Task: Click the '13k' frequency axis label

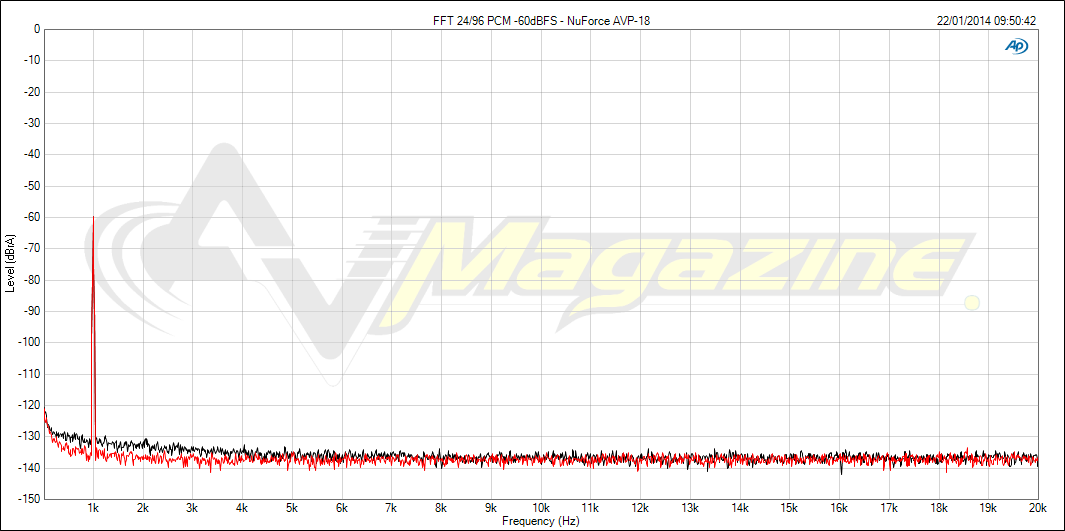Action: click(x=690, y=508)
